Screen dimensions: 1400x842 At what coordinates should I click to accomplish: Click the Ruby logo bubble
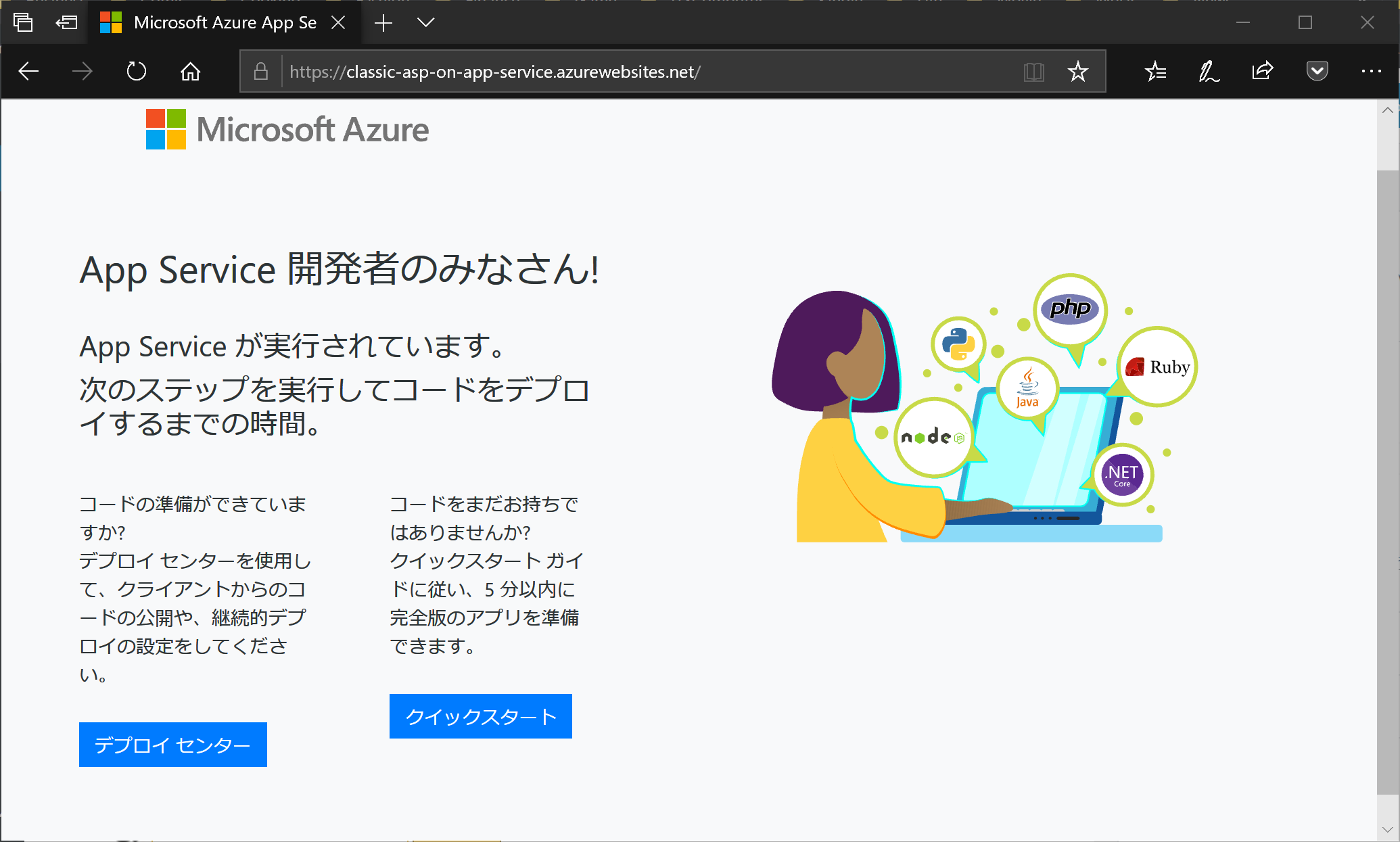pyautogui.click(x=1158, y=367)
